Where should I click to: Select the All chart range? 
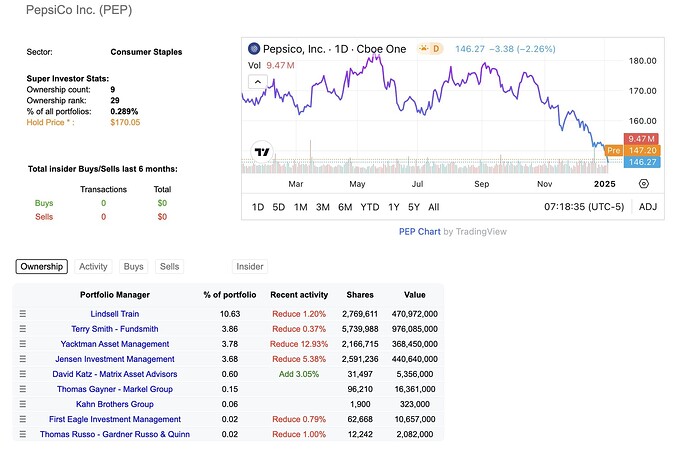[x=434, y=207]
